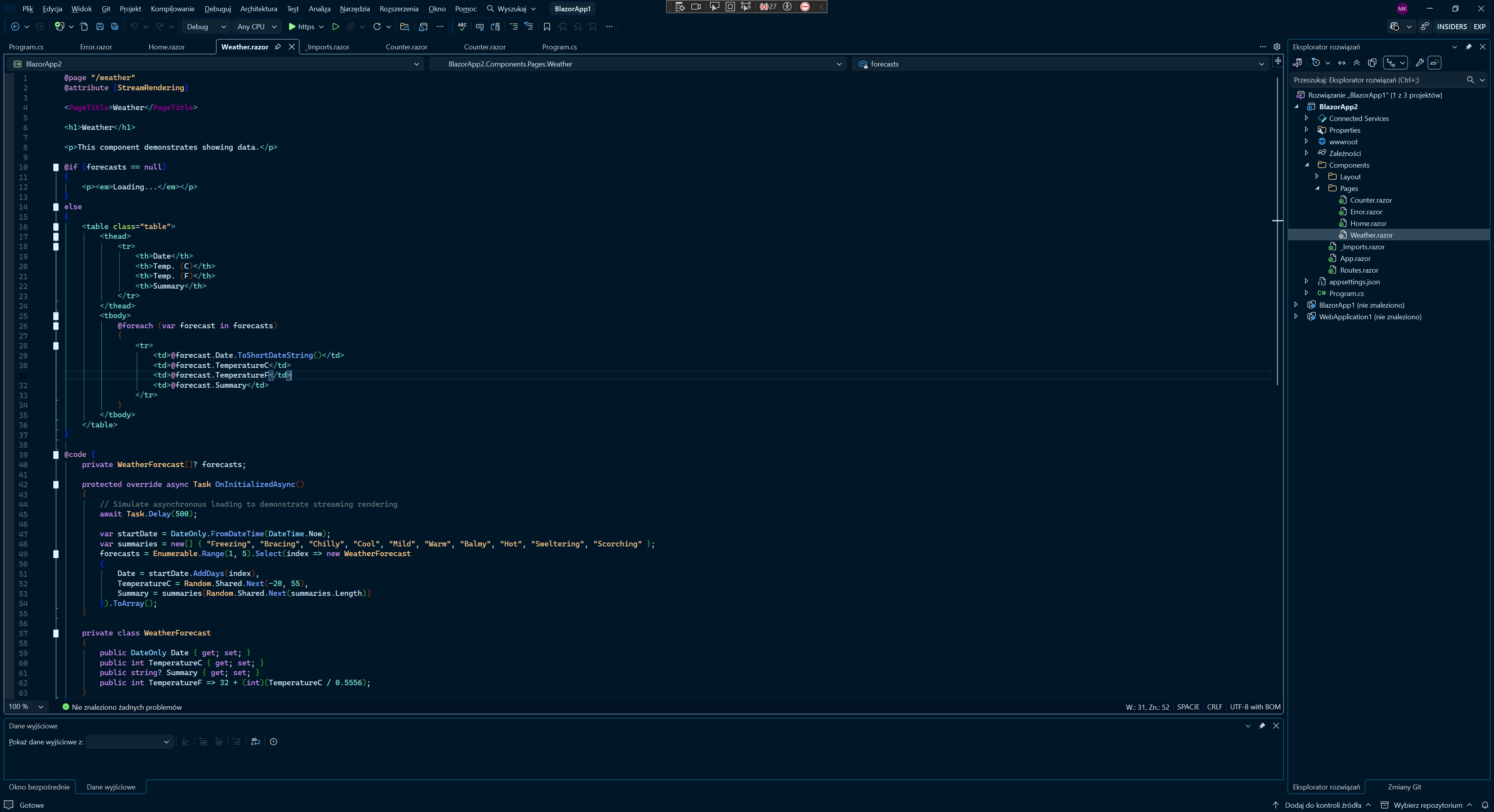Click the split editor icon above scrollbar
Image resolution: width=1494 pixels, height=812 pixels.
tap(1278, 61)
